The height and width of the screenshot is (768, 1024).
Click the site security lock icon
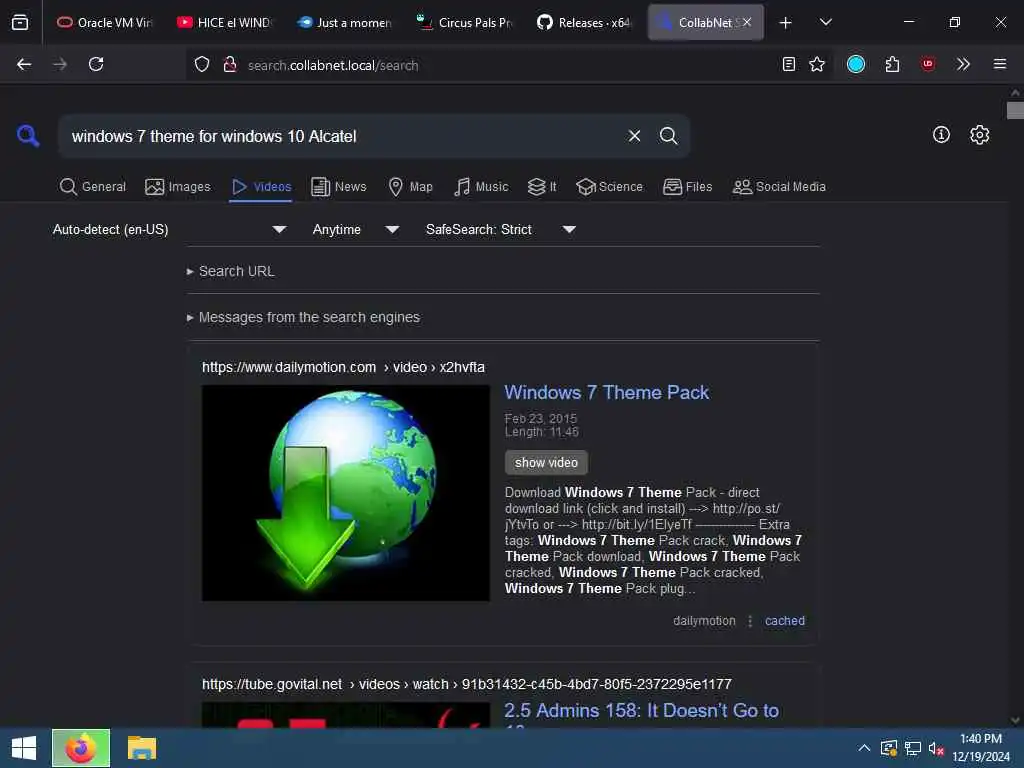229,64
